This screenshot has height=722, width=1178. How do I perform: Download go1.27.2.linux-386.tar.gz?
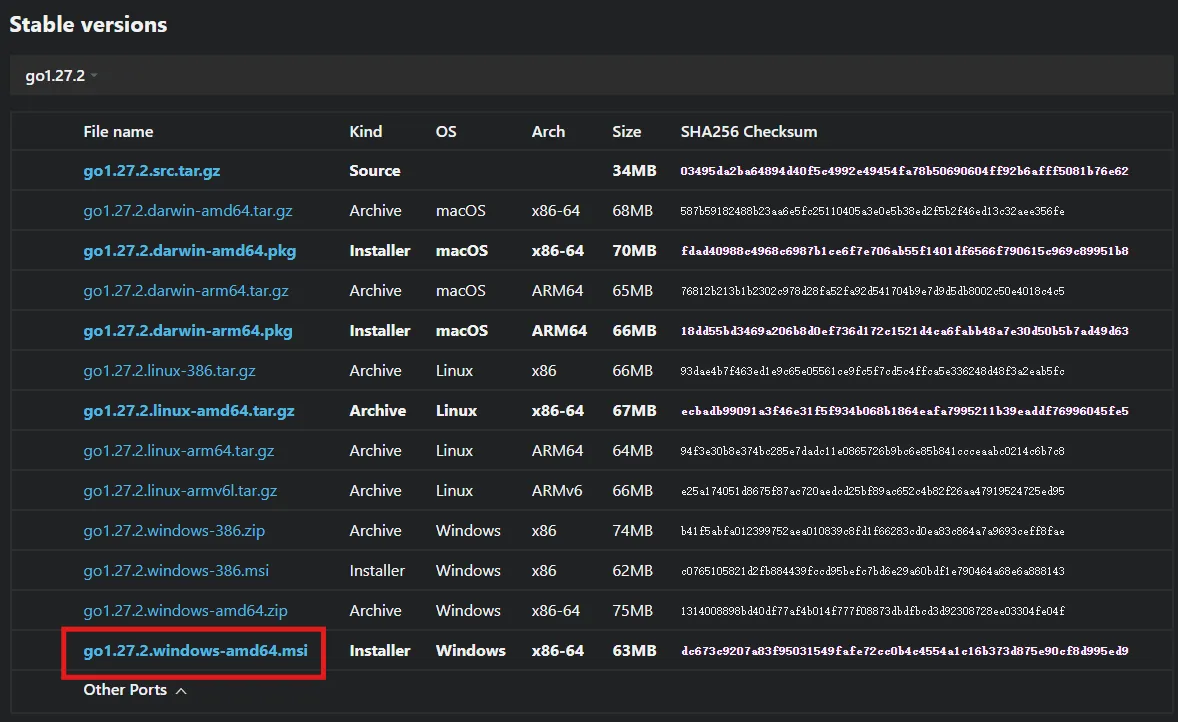click(169, 370)
